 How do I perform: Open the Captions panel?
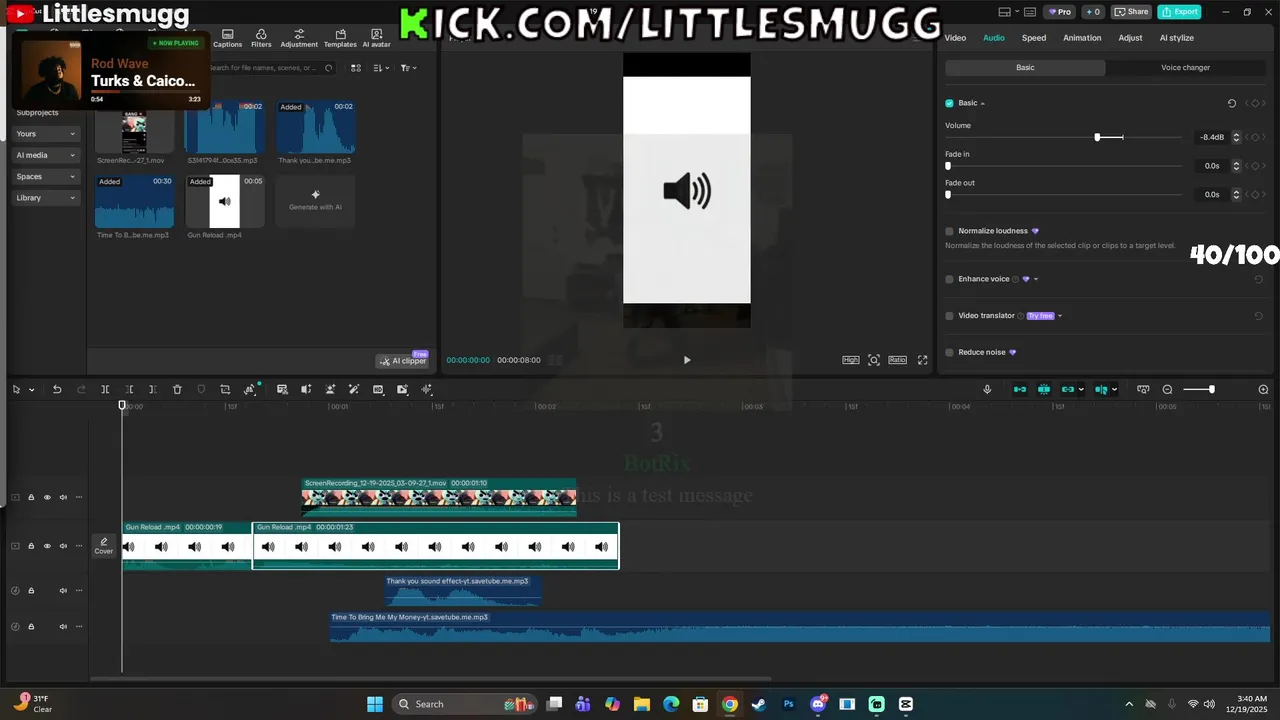(x=227, y=39)
